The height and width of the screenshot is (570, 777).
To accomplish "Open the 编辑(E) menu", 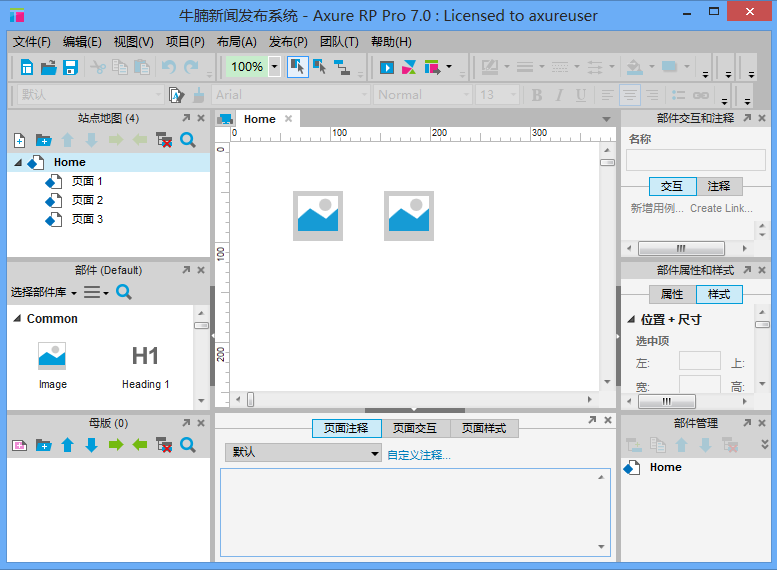I will tap(82, 42).
